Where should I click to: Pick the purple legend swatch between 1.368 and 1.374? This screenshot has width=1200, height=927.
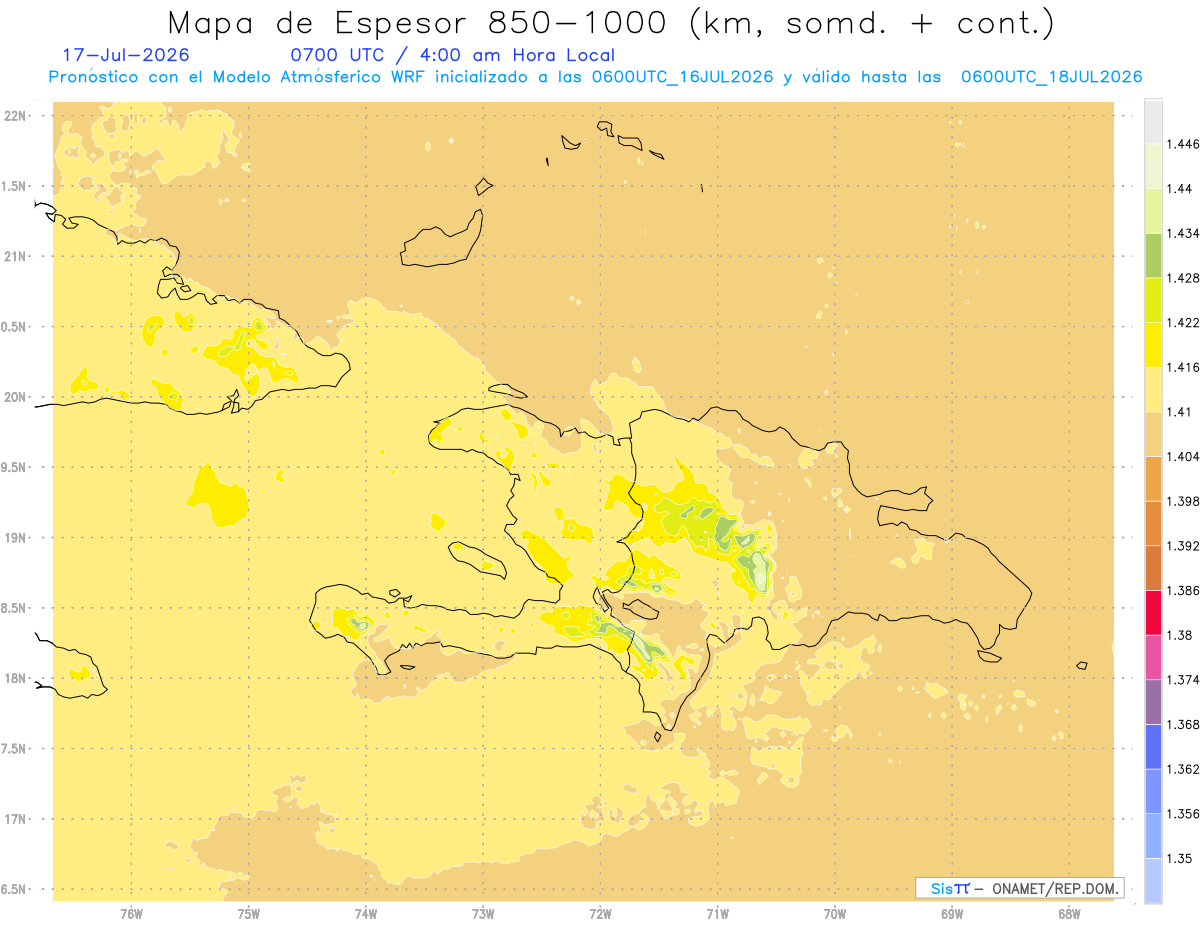[1153, 702]
